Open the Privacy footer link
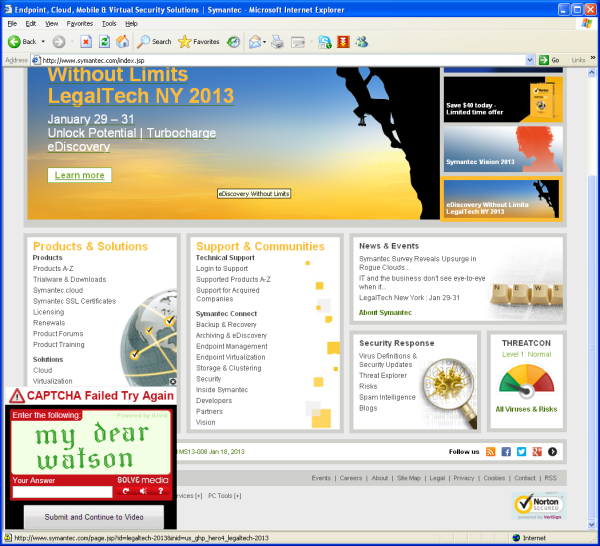600x546 pixels. (x=464, y=478)
